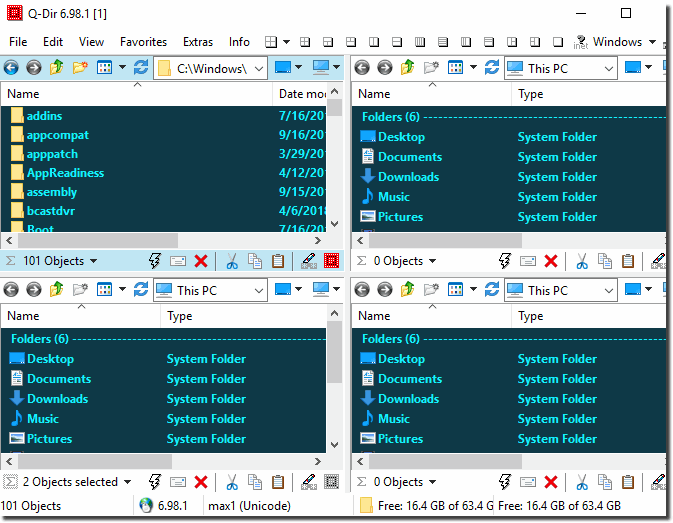Go up one level in top-right pane

(408, 67)
